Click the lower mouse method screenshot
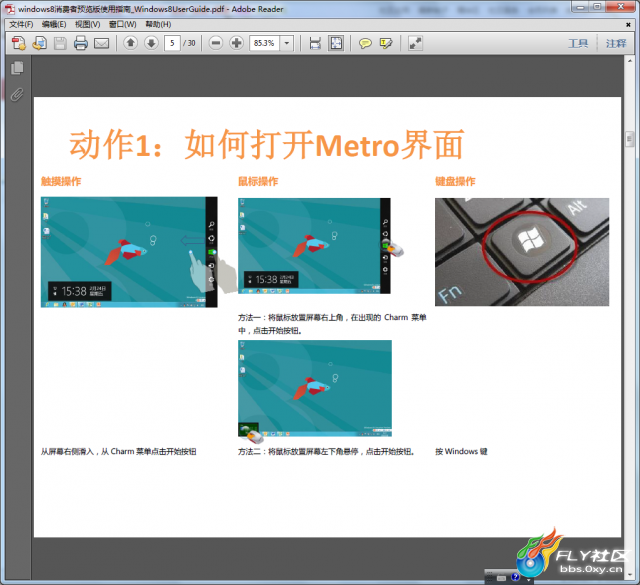The height and width of the screenshot is (585, 640). click(x=315, y=389)
